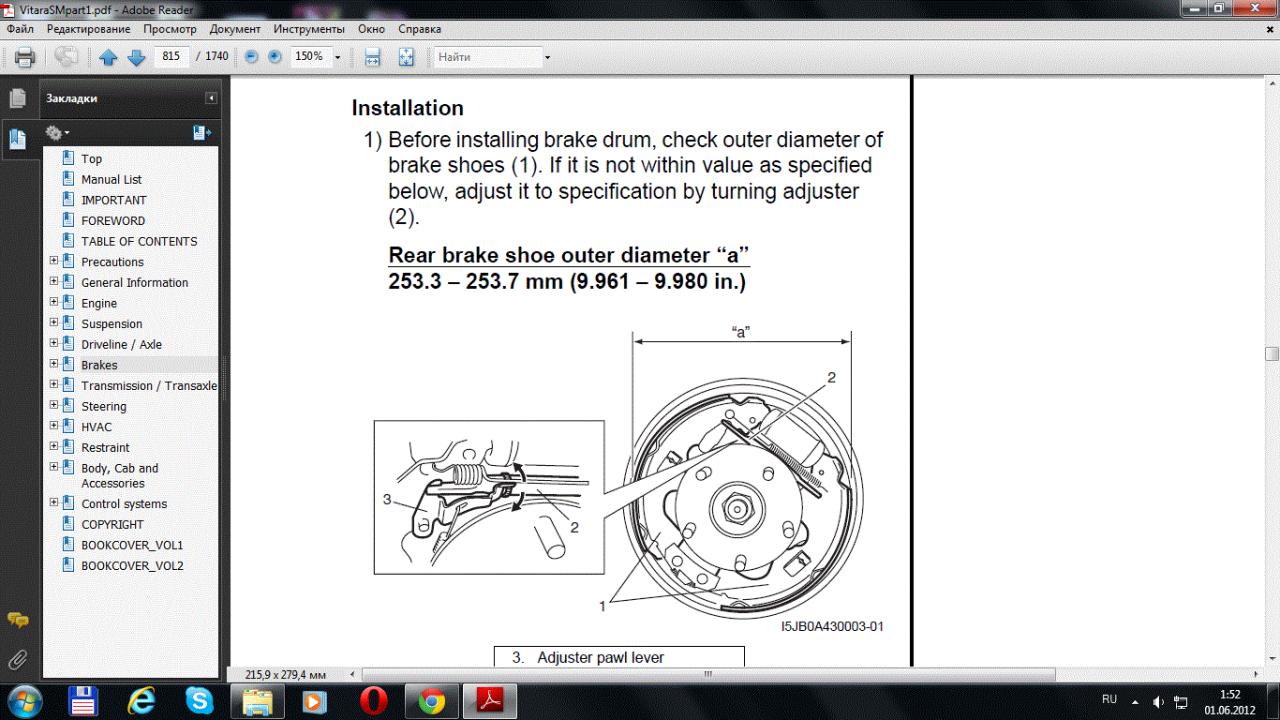Viewport: 1280px width, 720px height.
Task: Collapse the Закладки bookmarks panel
Action: [x=210, y=98]
